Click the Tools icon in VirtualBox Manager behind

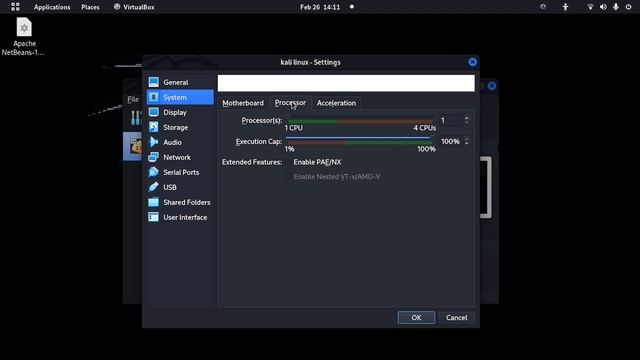135,118
